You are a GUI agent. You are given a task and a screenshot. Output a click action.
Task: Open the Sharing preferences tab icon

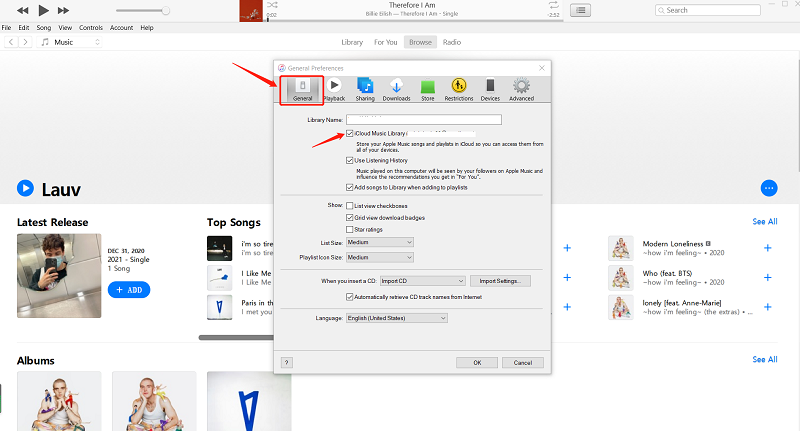[x=365, y=90]
